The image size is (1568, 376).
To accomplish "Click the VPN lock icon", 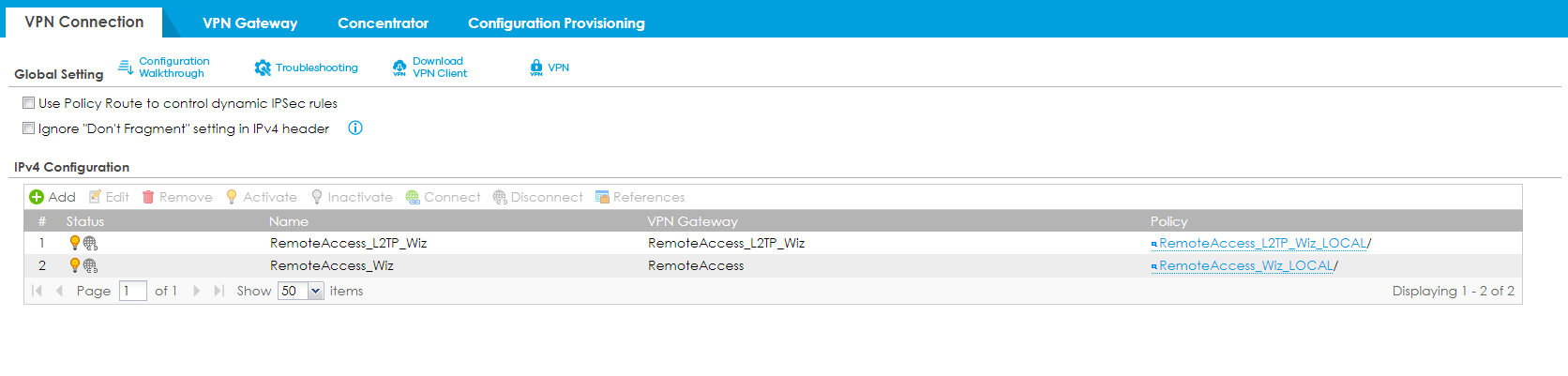I will coord(536,68).
